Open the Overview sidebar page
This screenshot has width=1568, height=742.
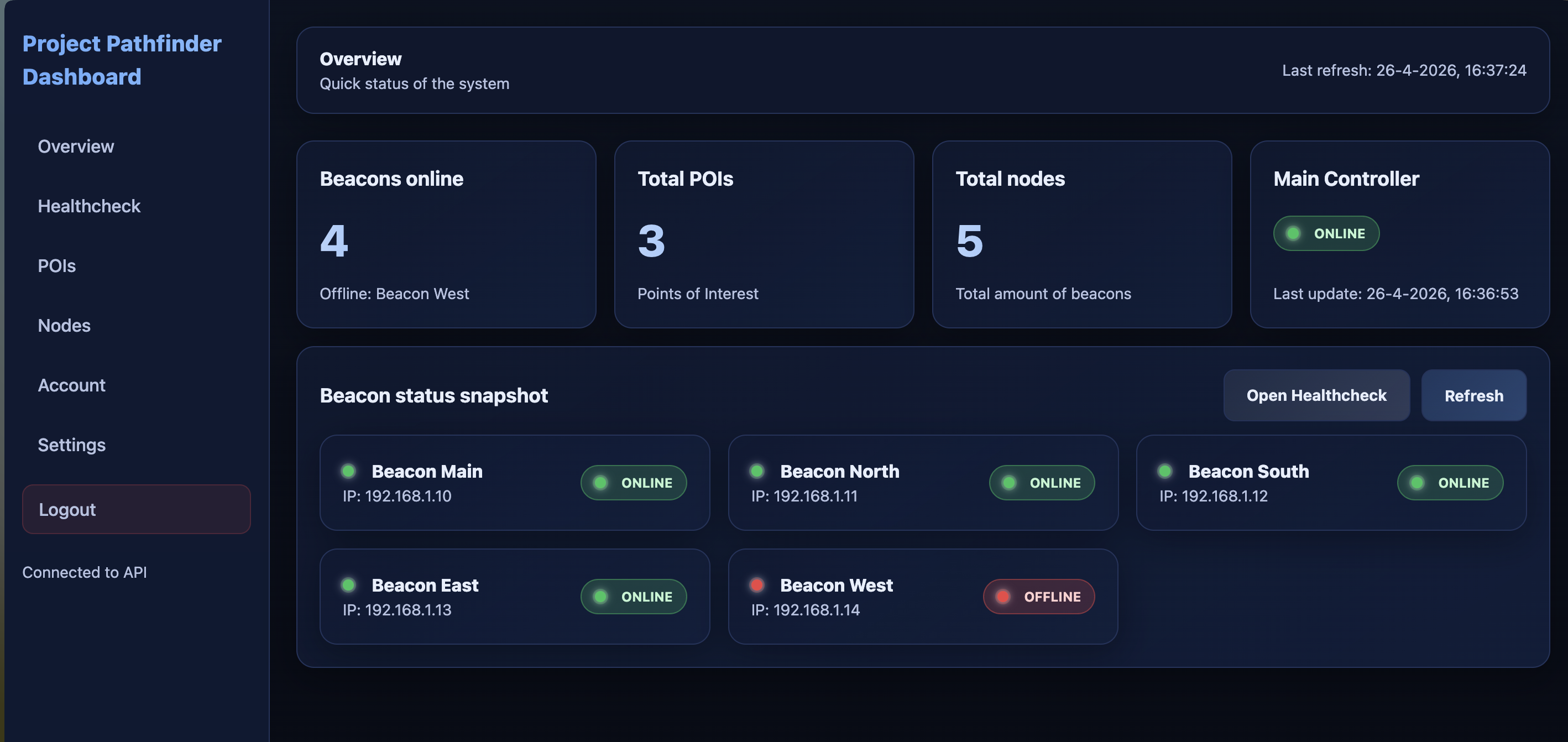(x=76, y=147)
